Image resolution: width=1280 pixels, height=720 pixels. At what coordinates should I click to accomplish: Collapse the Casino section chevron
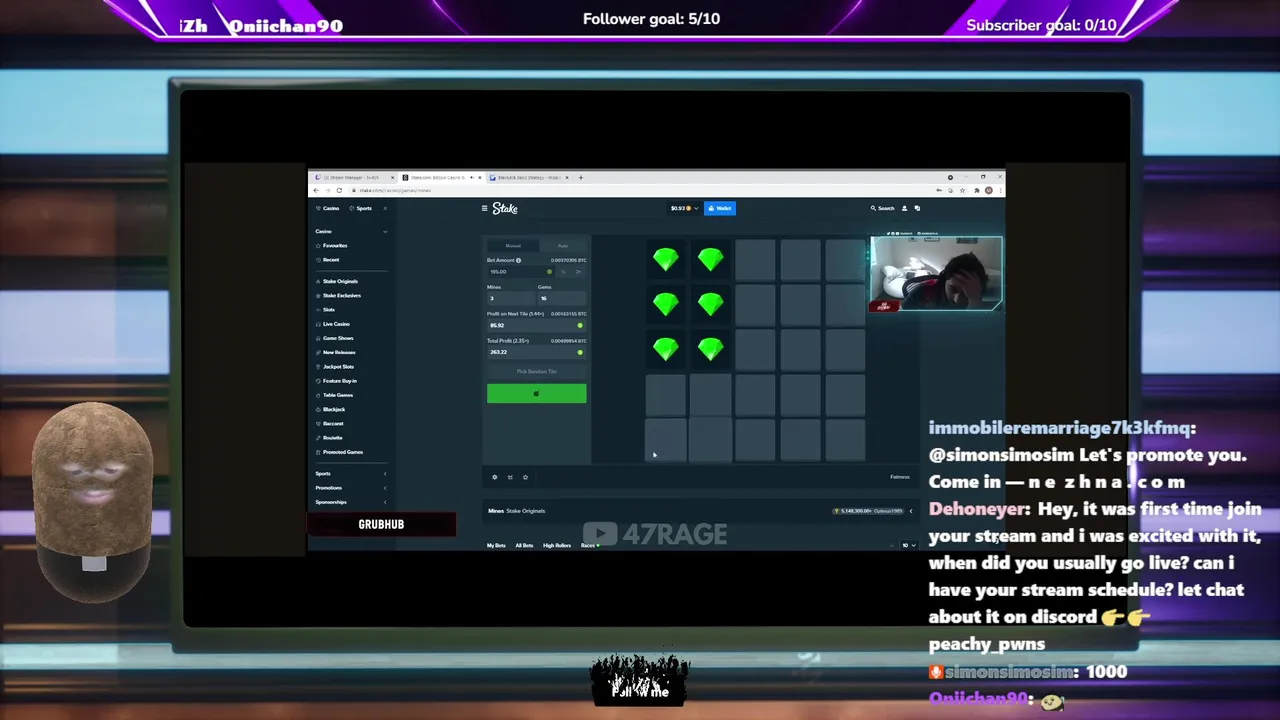tap(385, 231)
